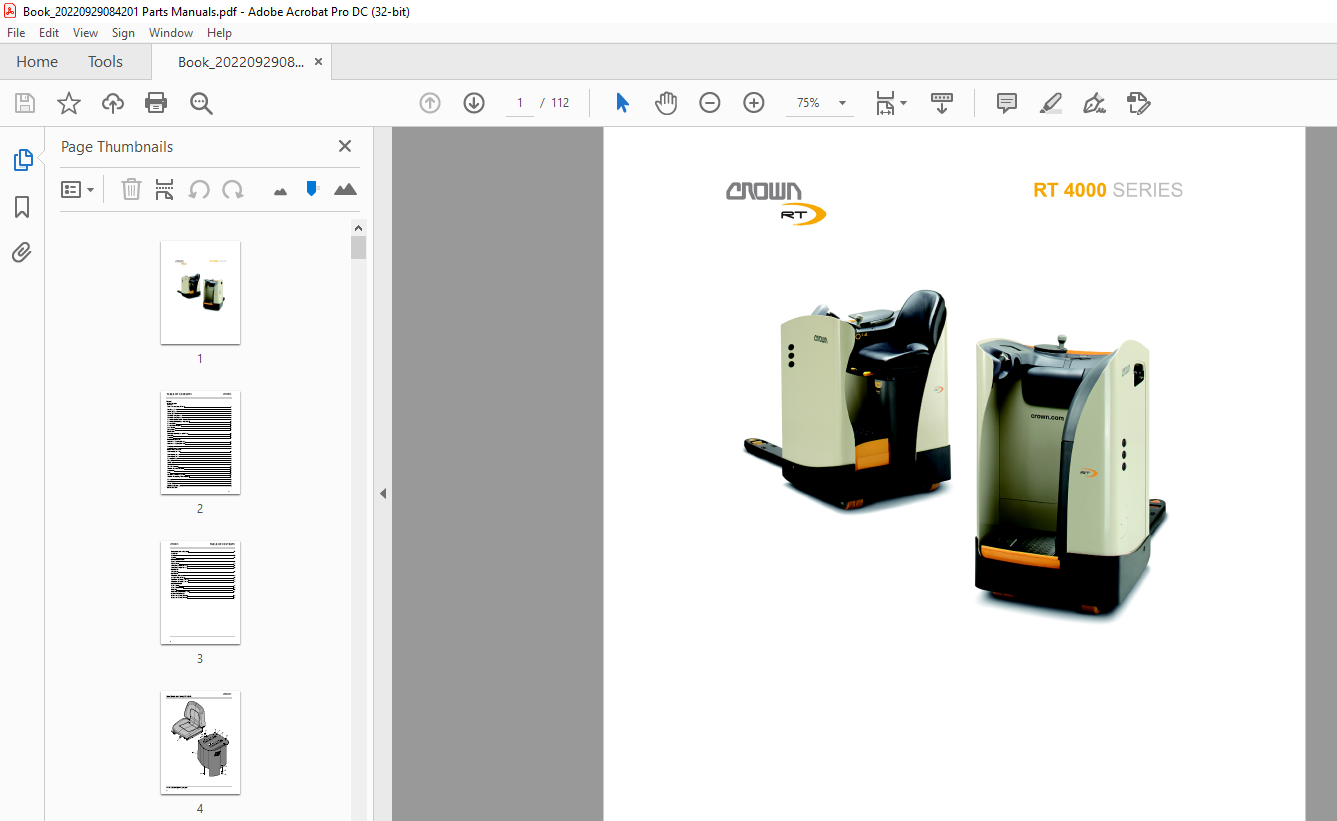Open the View menu
Screen dimensions: 1337x821
click(x=86, y=33)
